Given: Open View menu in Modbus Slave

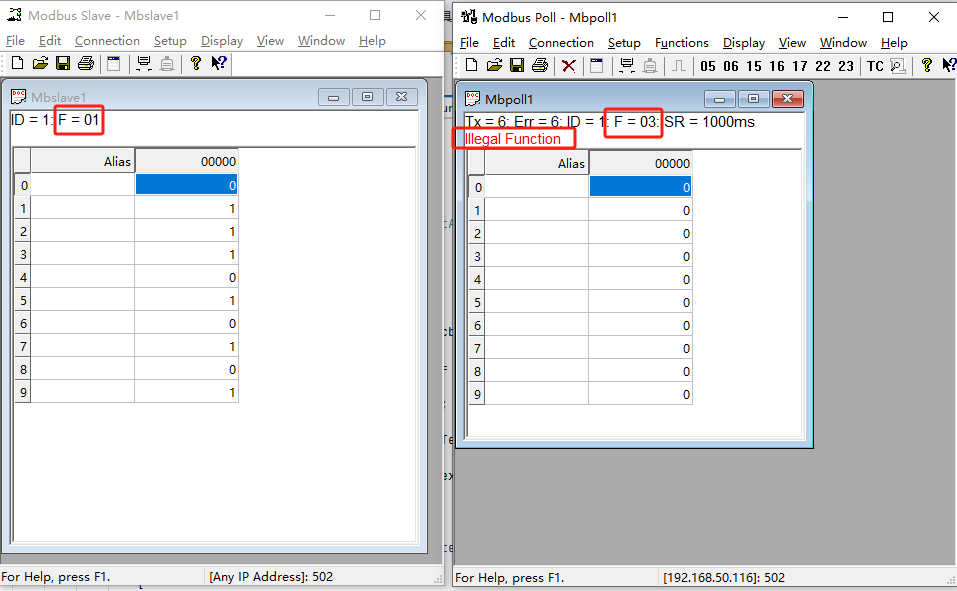Looking at the screenshot, I should point(270,41).
